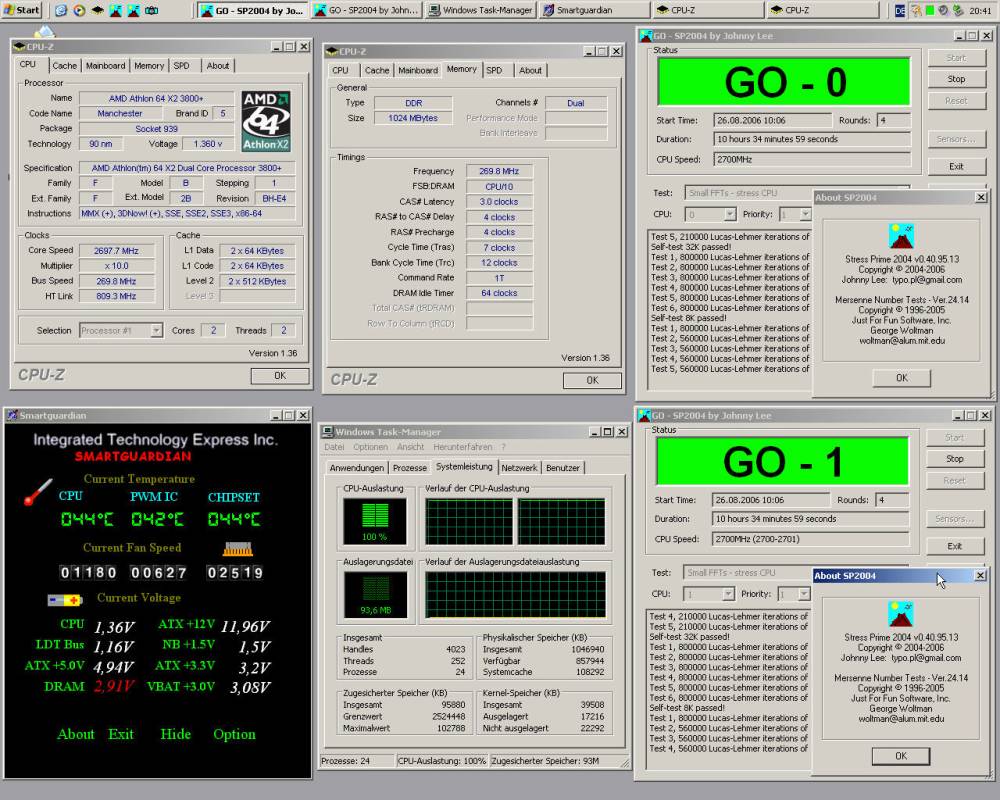This screenshot has width=1000, height=800.
Task: Click the green GO - 0 status banner
Action: [784, 82]
